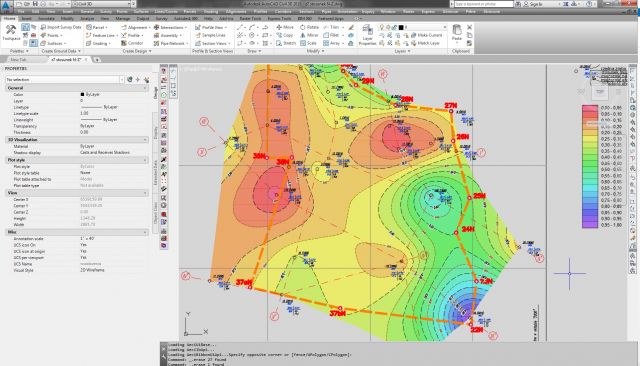Toggle the layer lock icon
Viewport: 640px width, 366px height.
pos(394,27)
